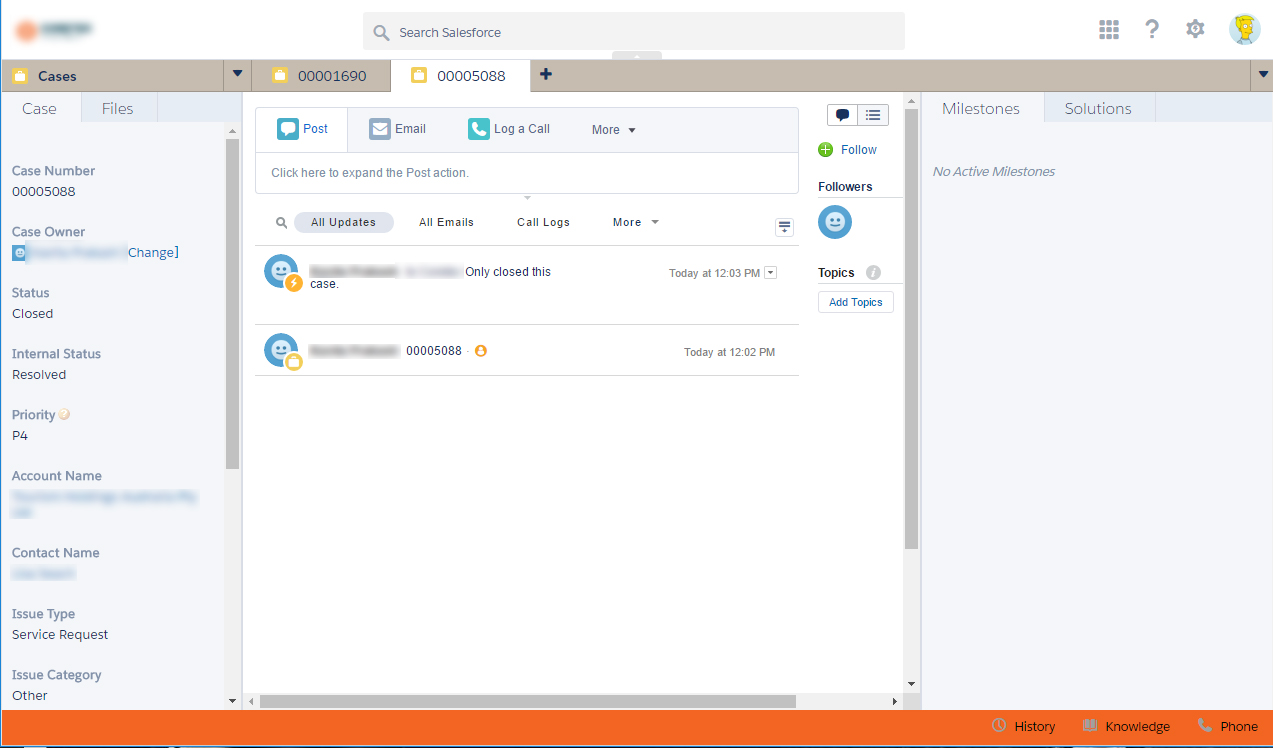Screen dimensions: 1273x748
Task: Expand the More publisher actions dropdown
Action: coord(613,130)
